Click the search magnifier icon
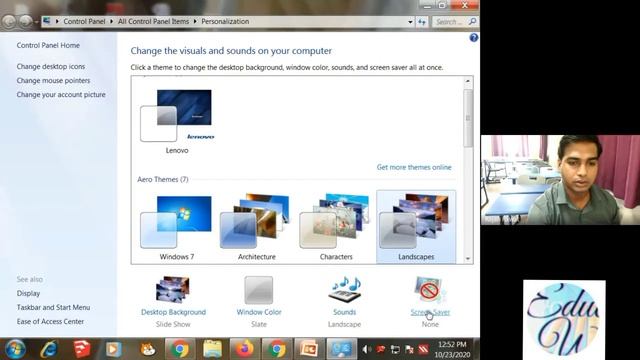The height and width of the screenshot is (360, 640). click(472, 21)
